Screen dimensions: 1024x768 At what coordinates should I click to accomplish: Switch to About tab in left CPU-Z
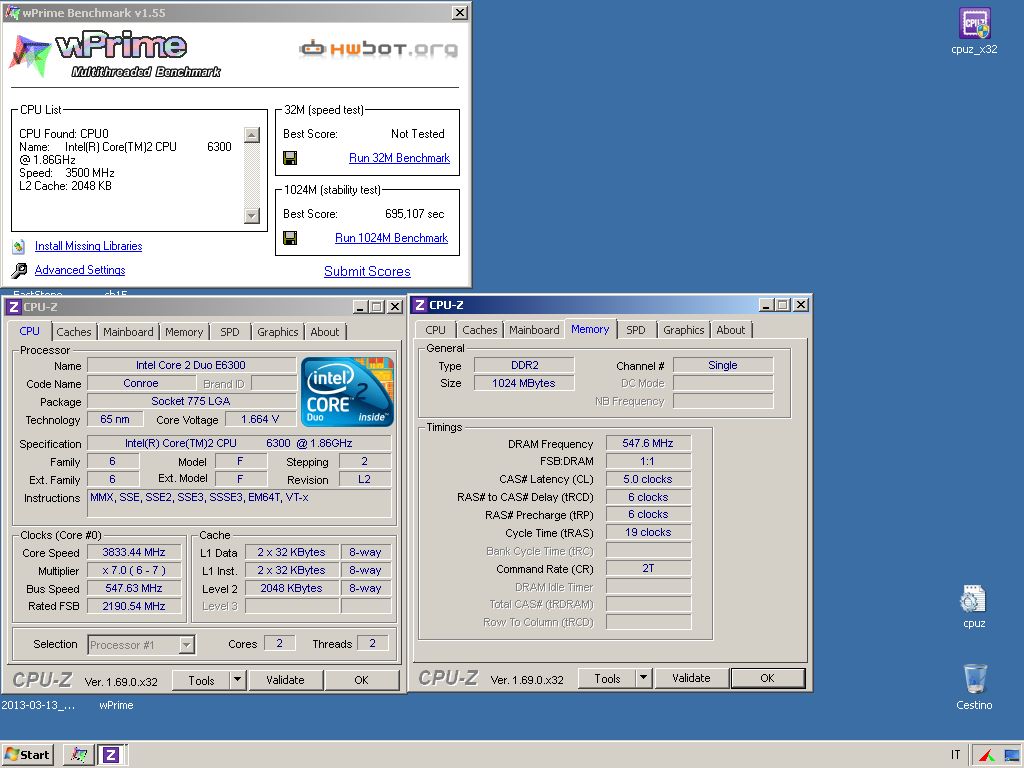pos(325,332)
